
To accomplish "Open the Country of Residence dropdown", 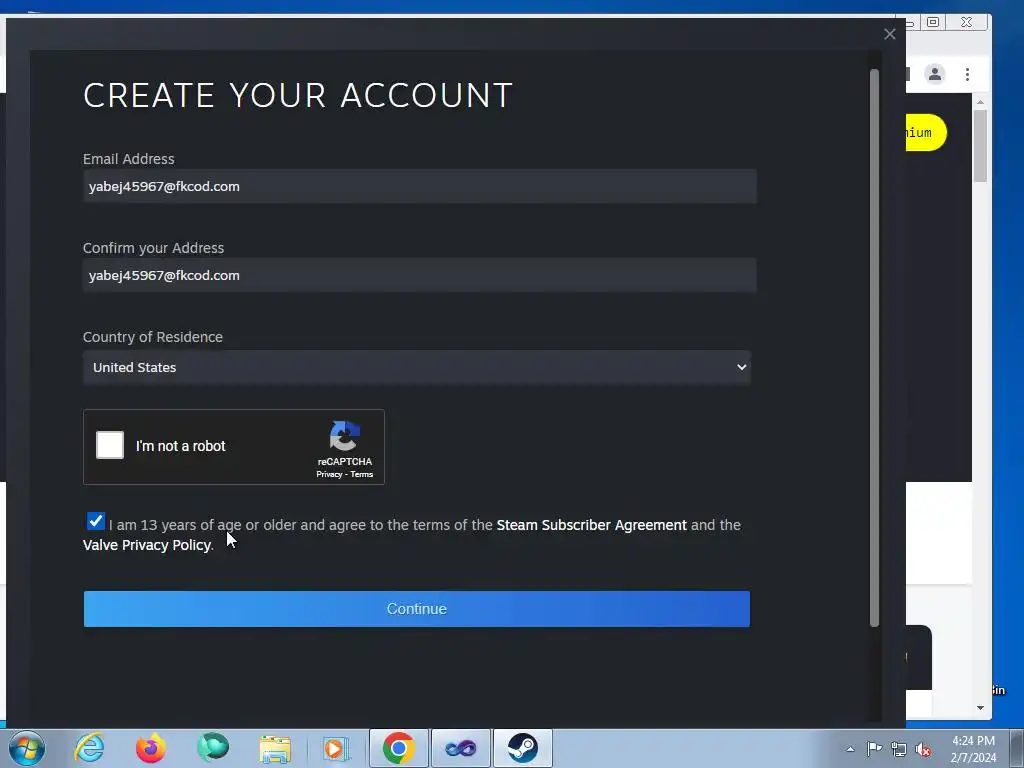I will [x=417, y=367].
